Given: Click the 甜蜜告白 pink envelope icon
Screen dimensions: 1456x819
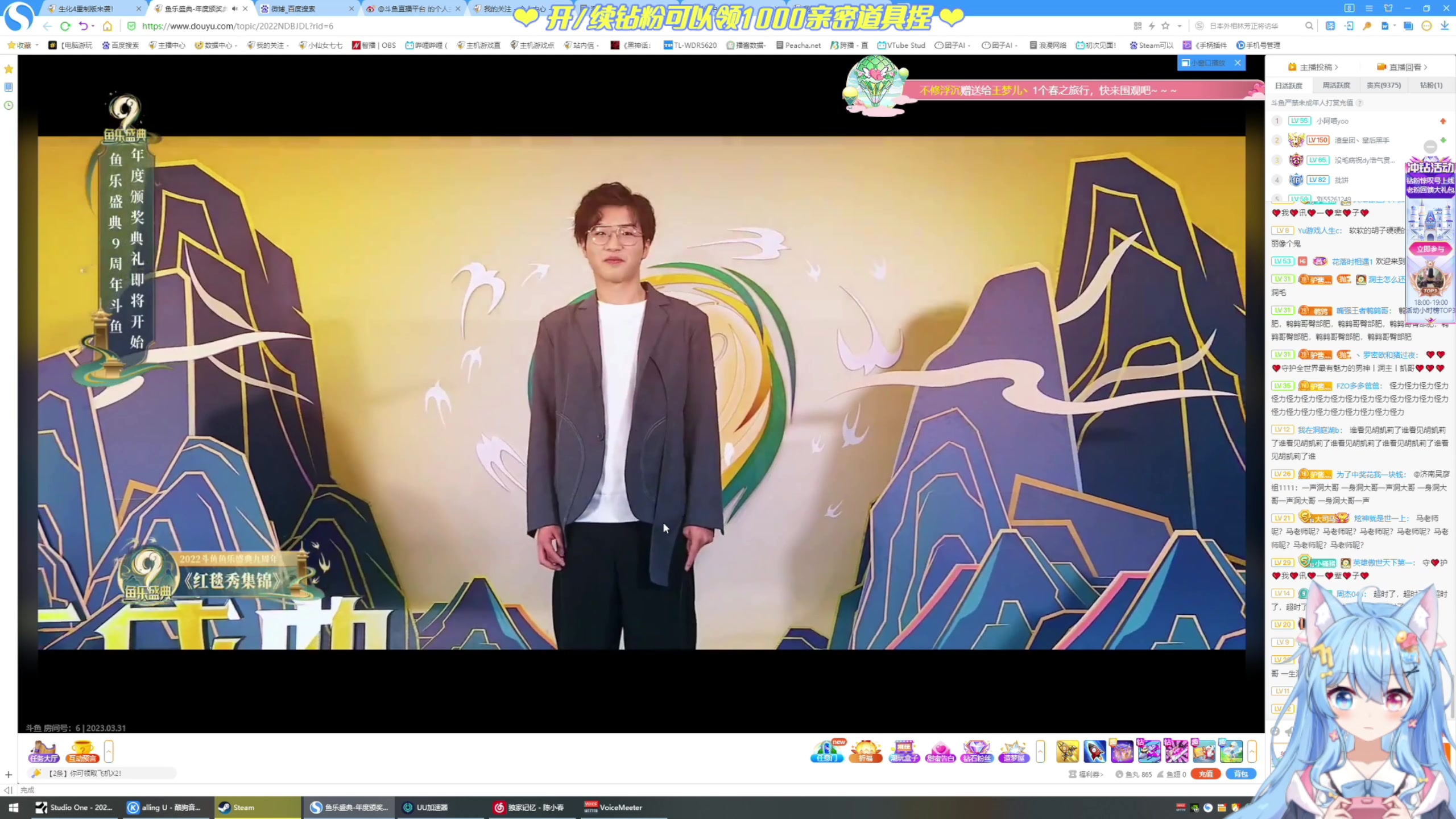Looking at the screenshot, I should [x=940, y=751].
